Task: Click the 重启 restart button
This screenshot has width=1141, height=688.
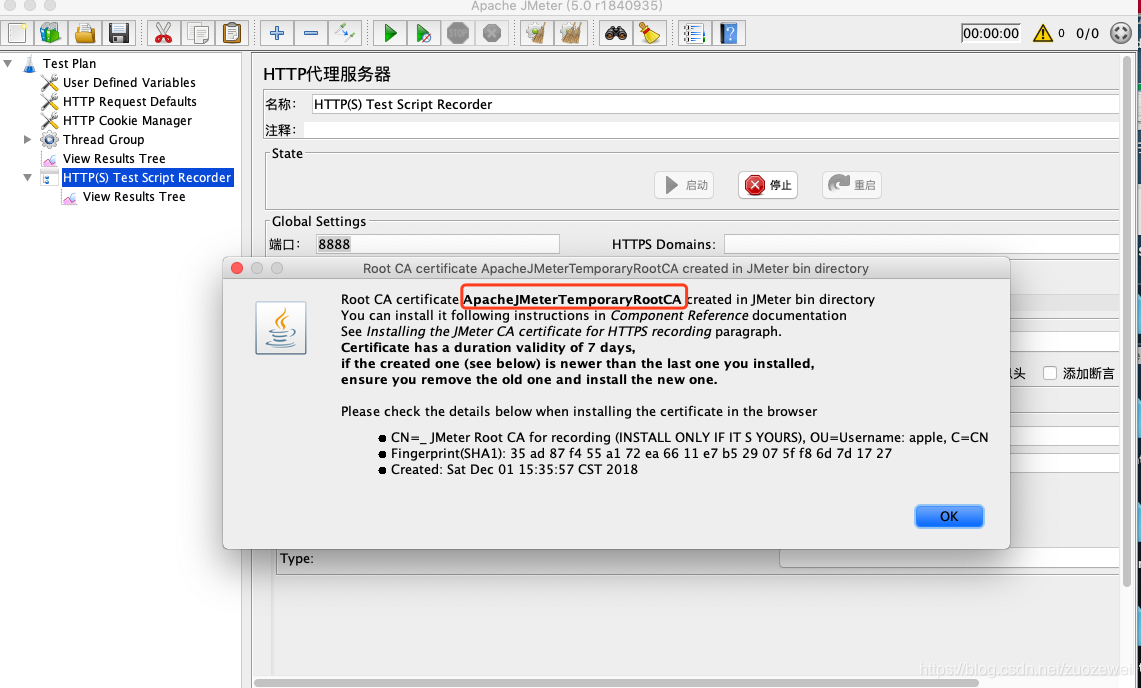Action: tap(851, 185)
